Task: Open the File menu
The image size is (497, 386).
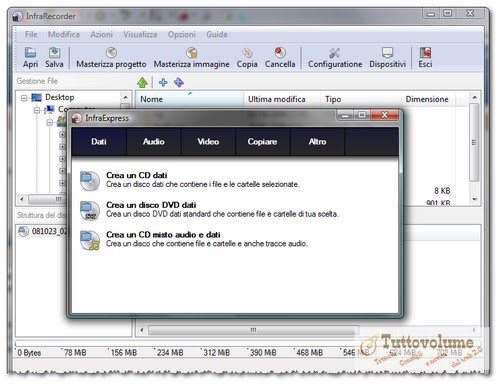Action: (31, 34)
